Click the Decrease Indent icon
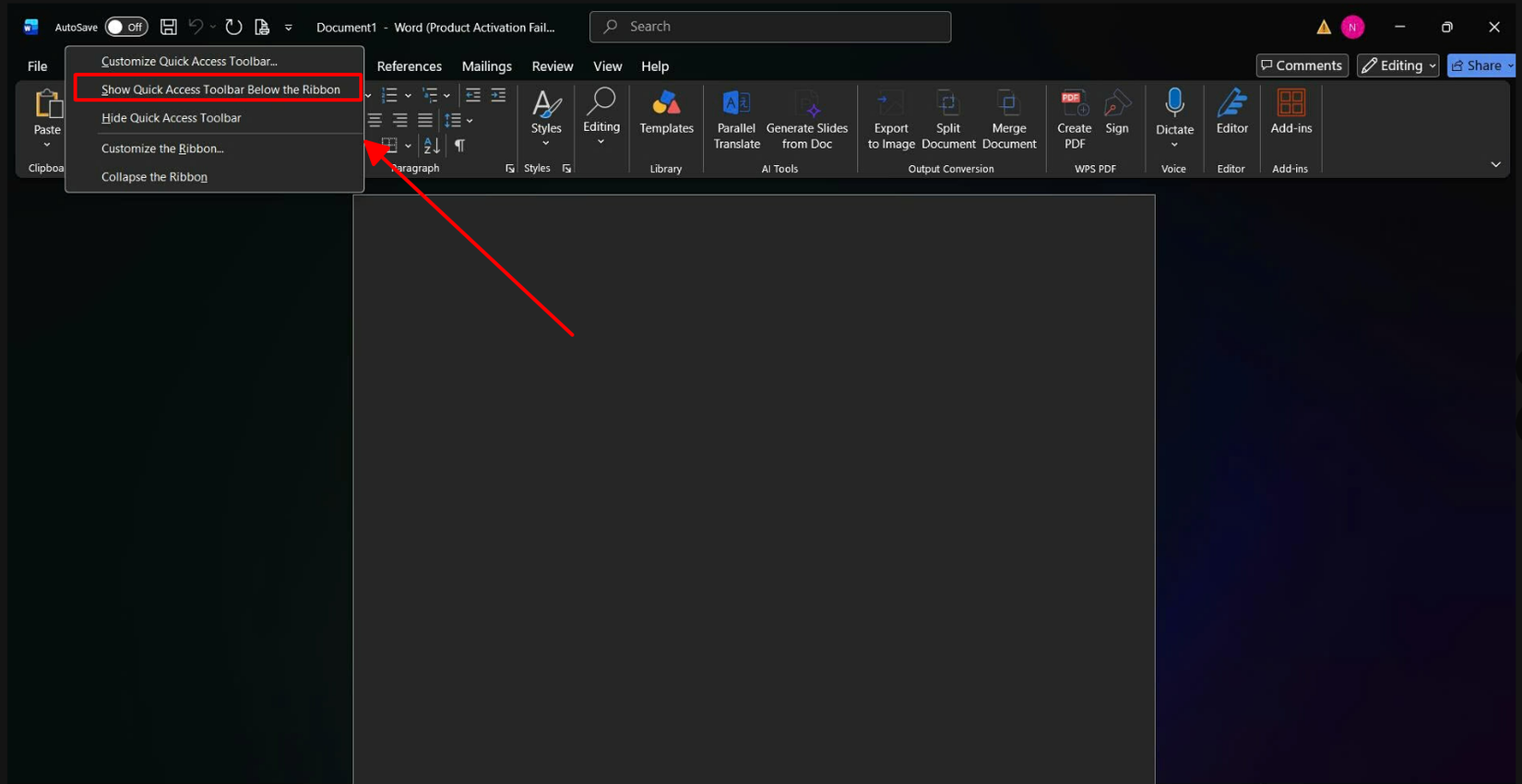The width and height of the screenshot is (1522, 784). [473, 95]
